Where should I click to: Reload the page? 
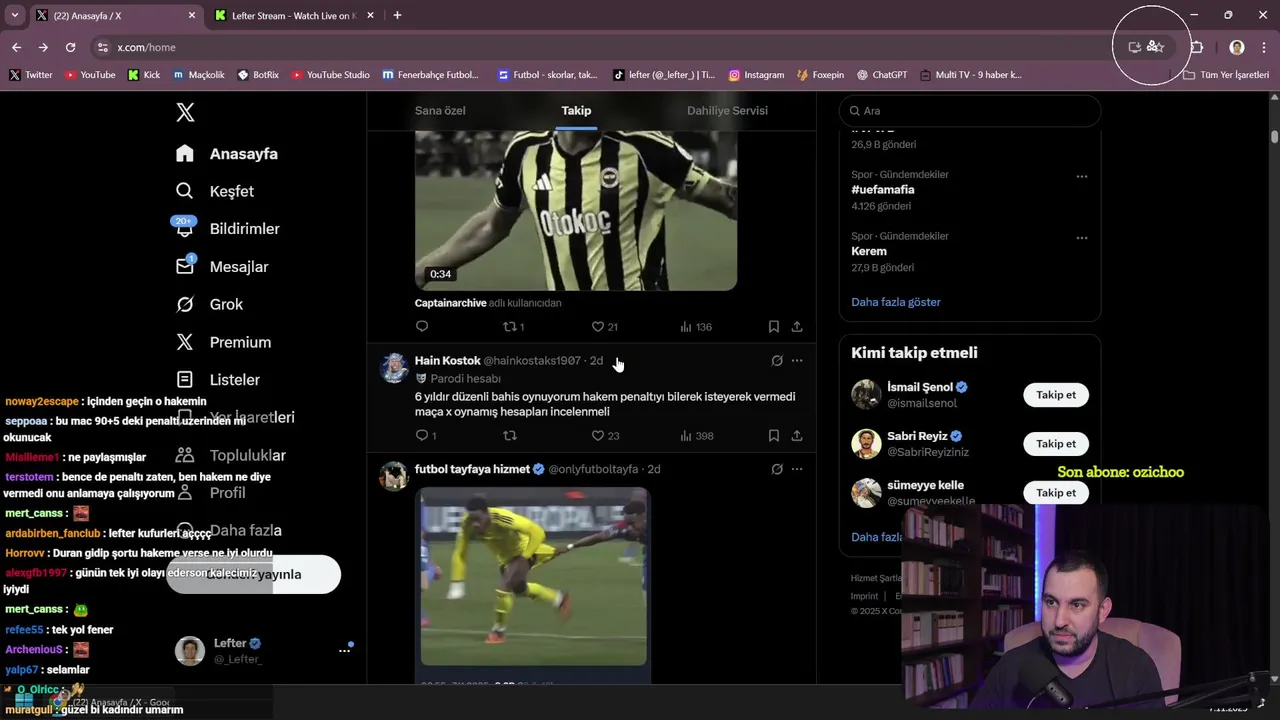point(70,47)
